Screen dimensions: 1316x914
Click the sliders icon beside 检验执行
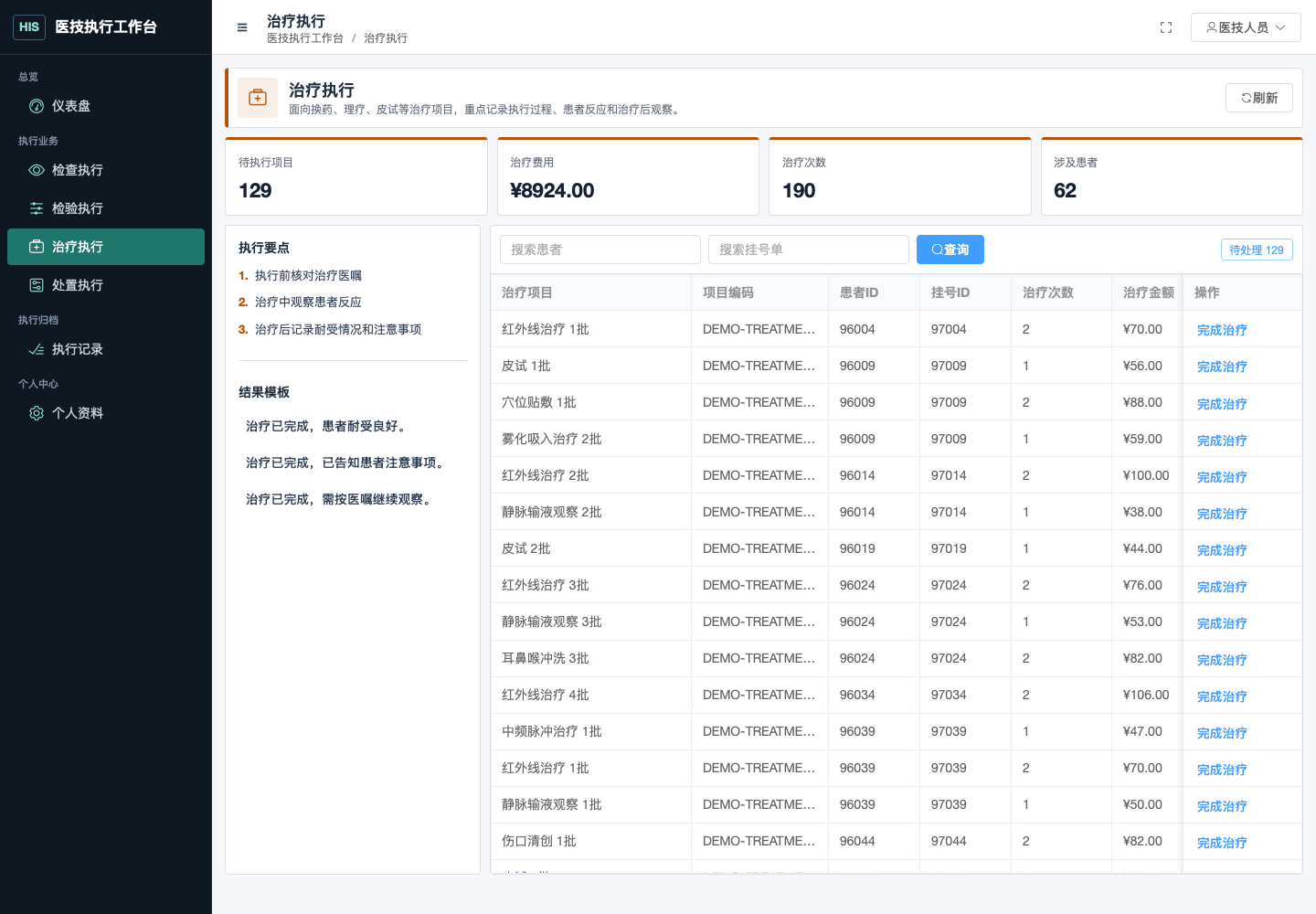click(x=37, y=208)
